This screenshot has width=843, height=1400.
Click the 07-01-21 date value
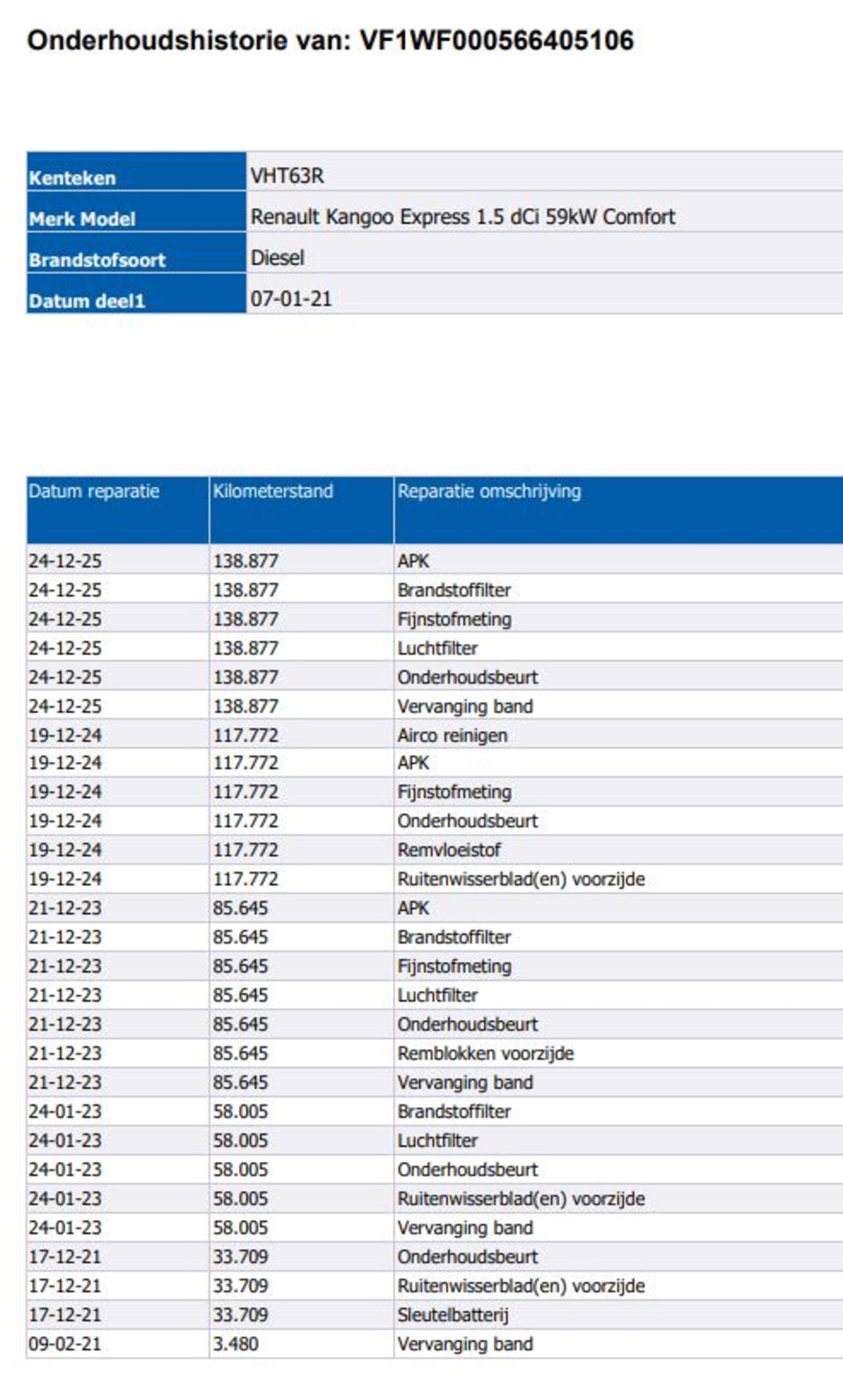(x=290, y=299)
